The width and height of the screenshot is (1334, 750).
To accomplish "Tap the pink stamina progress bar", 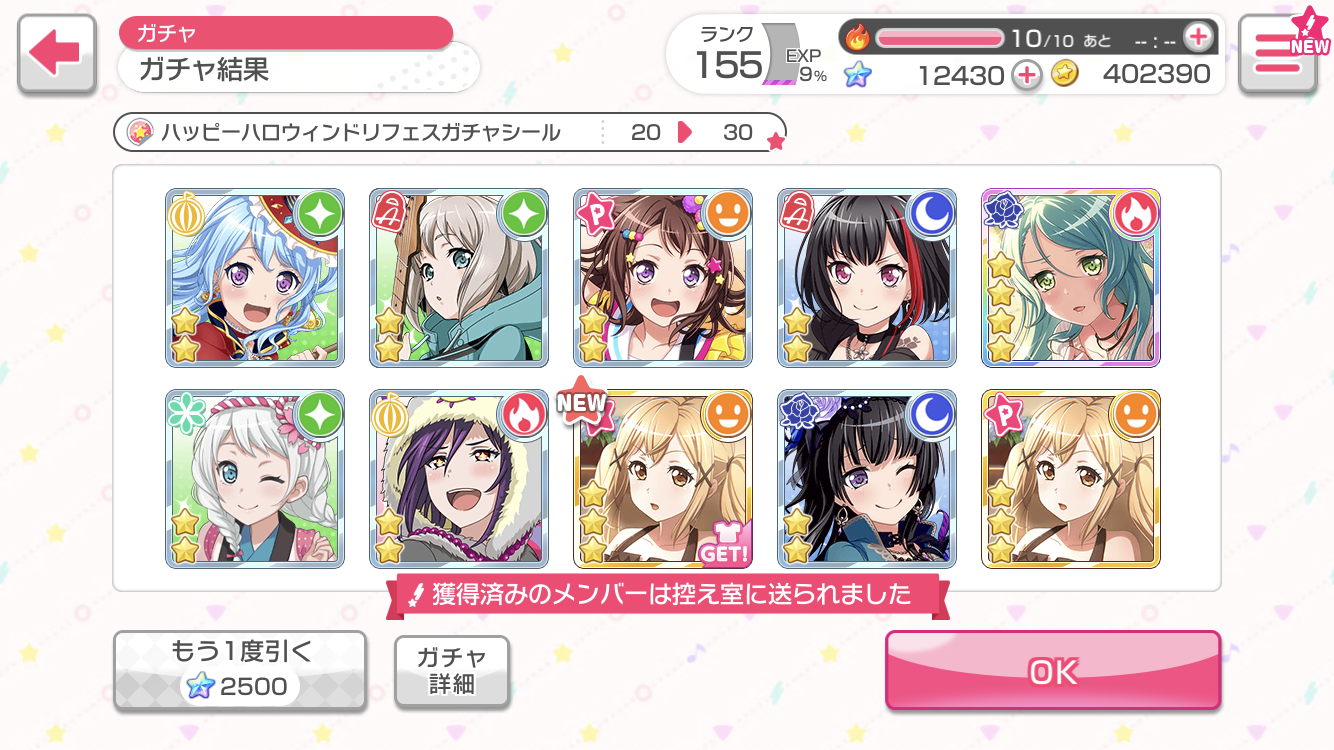I will point(939,38).
